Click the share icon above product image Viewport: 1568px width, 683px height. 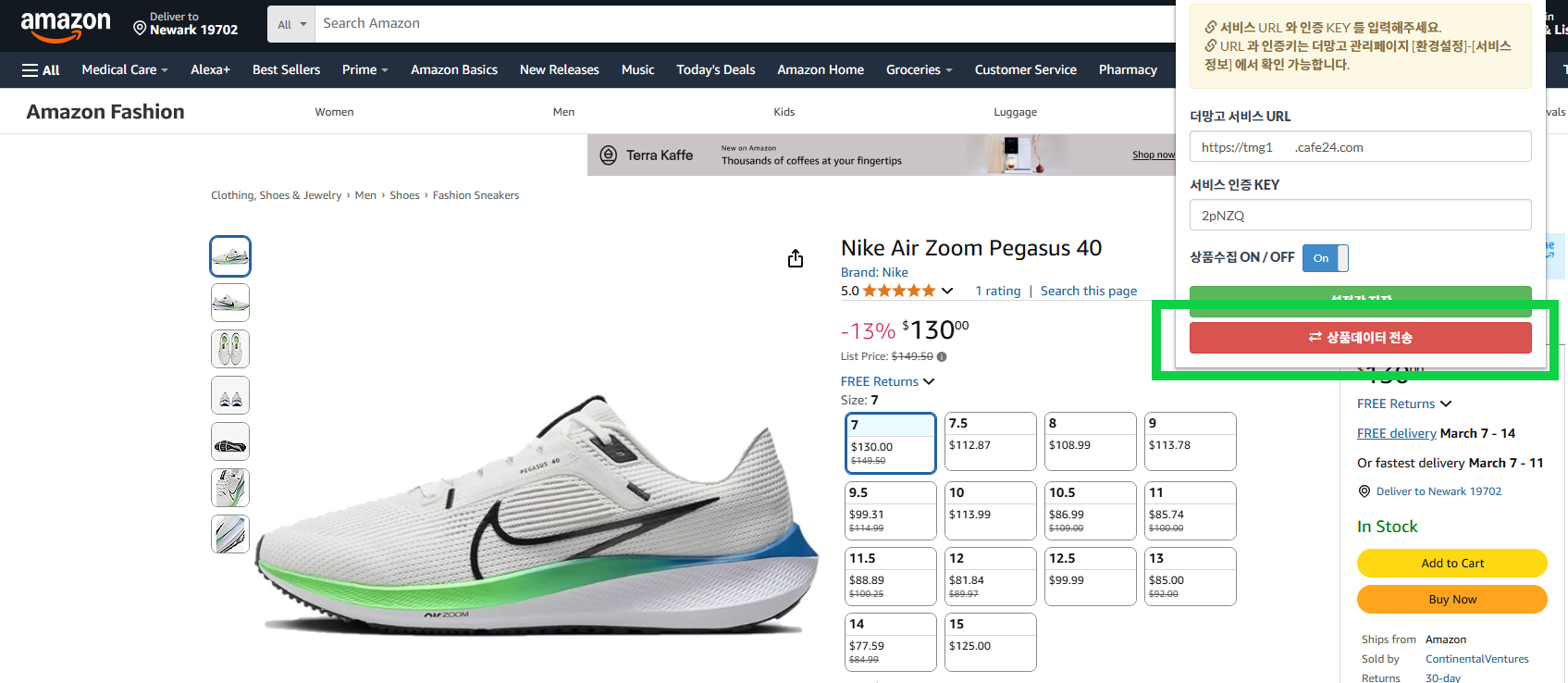(x=796, y=258)
